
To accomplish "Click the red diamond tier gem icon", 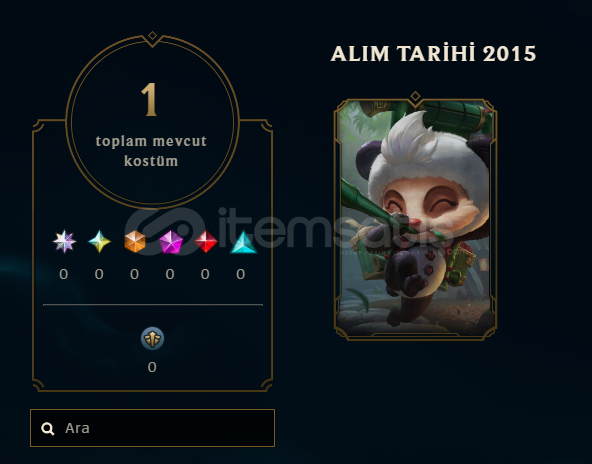I will click(x=206, y=242).
